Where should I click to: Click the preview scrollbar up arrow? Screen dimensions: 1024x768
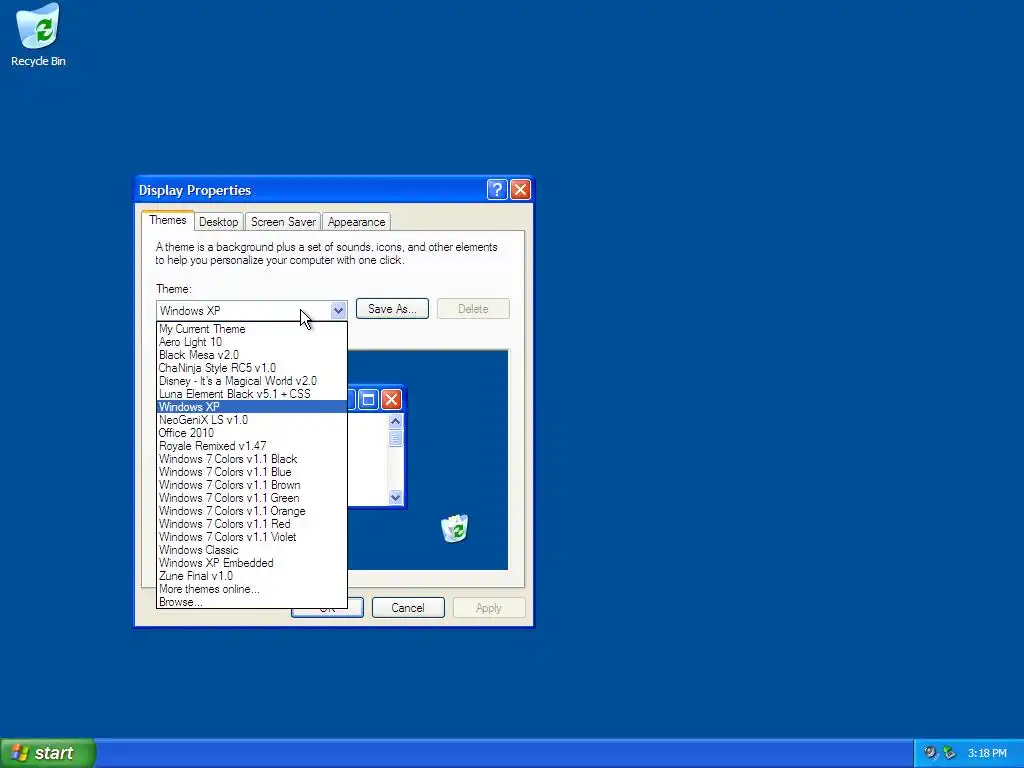click(x=395, y=422)
